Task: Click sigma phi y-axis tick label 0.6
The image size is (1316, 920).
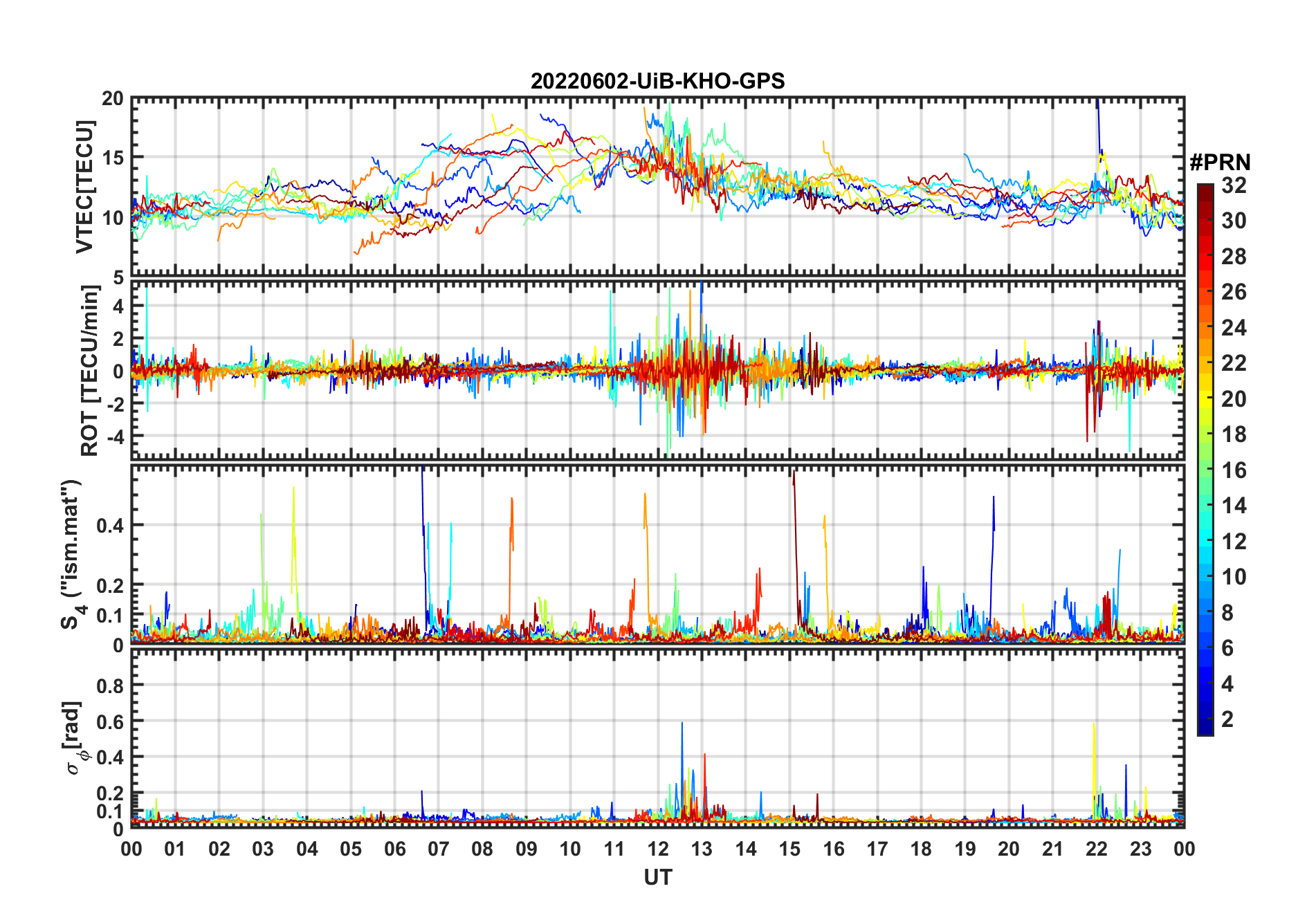Action: (111, 721)
